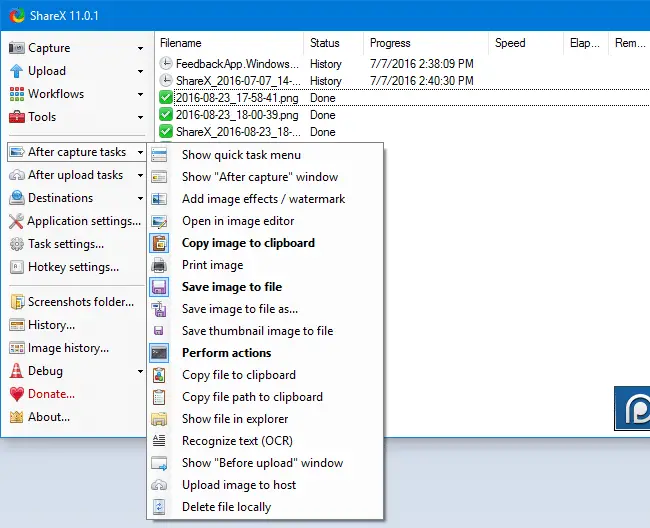Click the About crown icon
This screenshot has height=528, width=650.
coord(17,417)
